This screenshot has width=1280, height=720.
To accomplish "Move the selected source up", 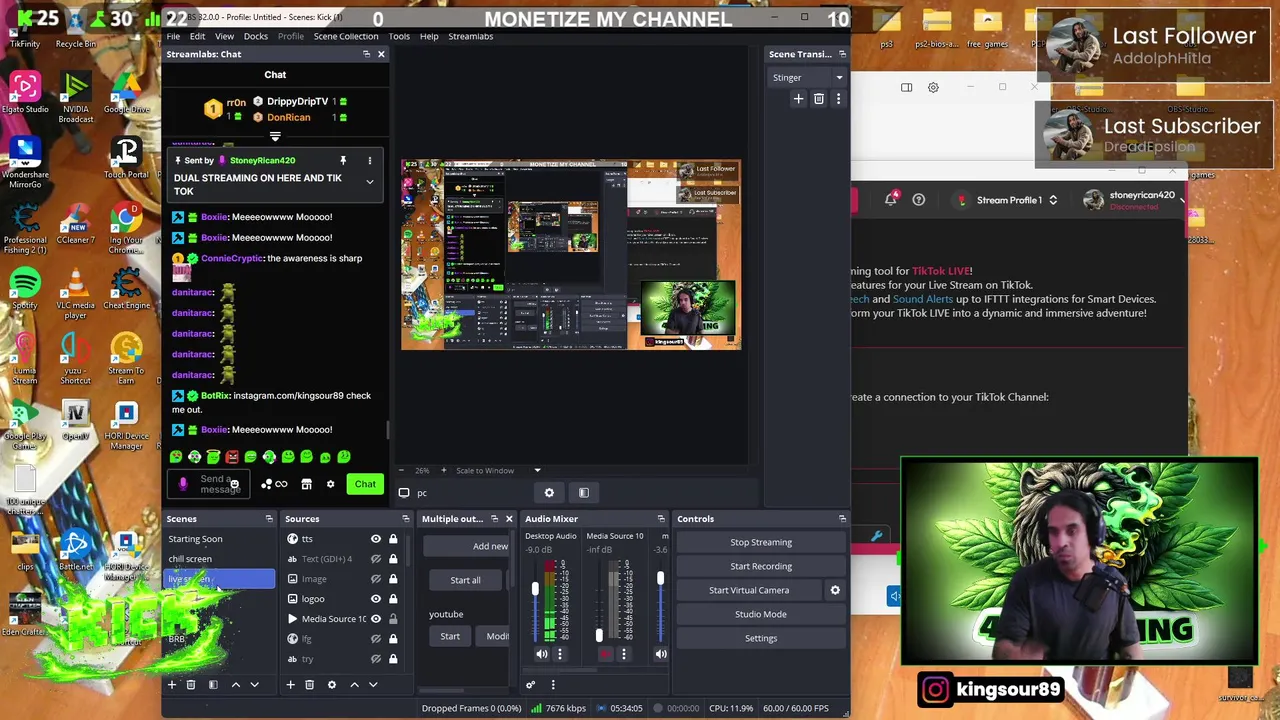I will [x=355, y=685].
